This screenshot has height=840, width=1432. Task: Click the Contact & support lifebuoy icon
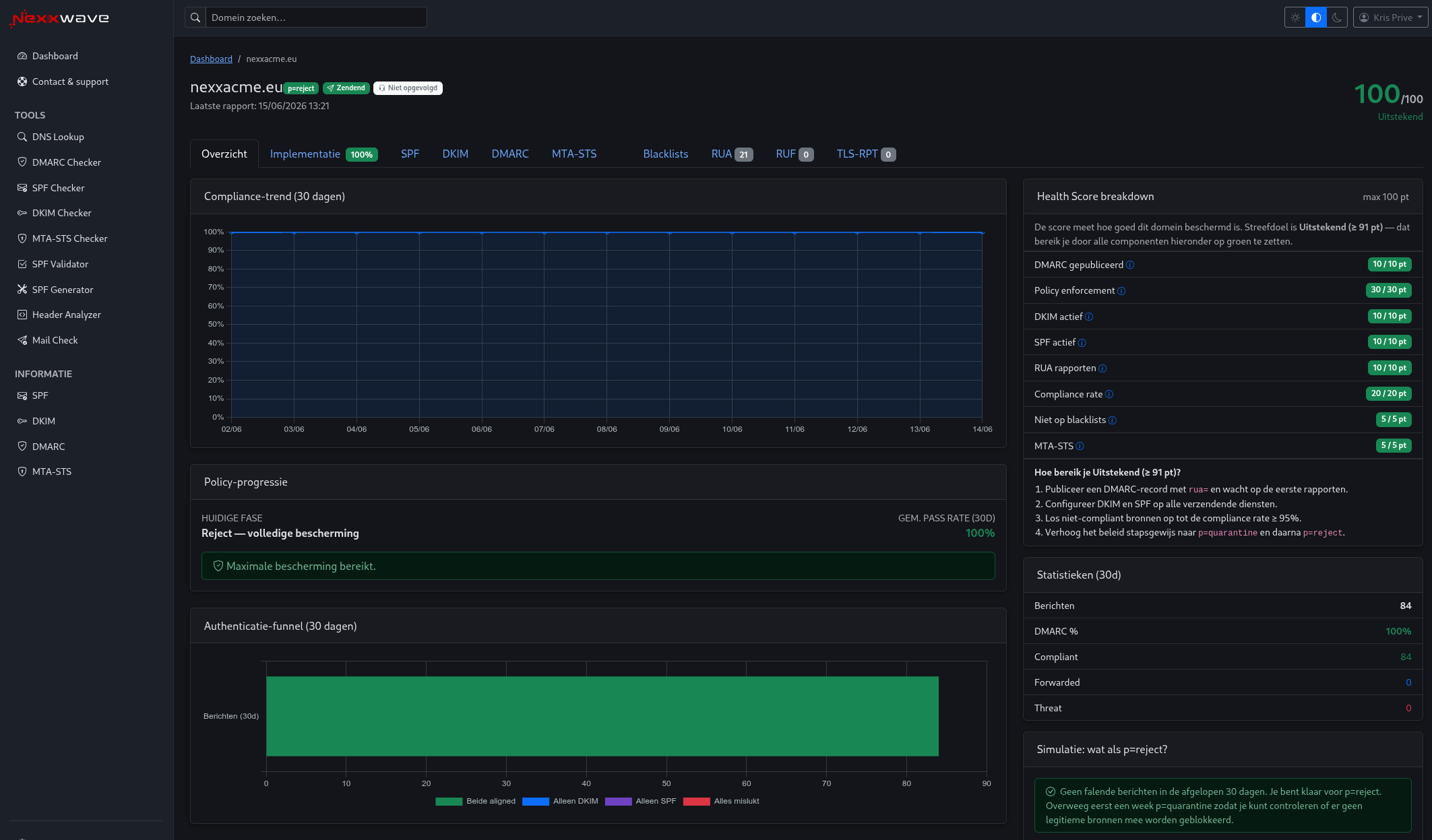22,82
